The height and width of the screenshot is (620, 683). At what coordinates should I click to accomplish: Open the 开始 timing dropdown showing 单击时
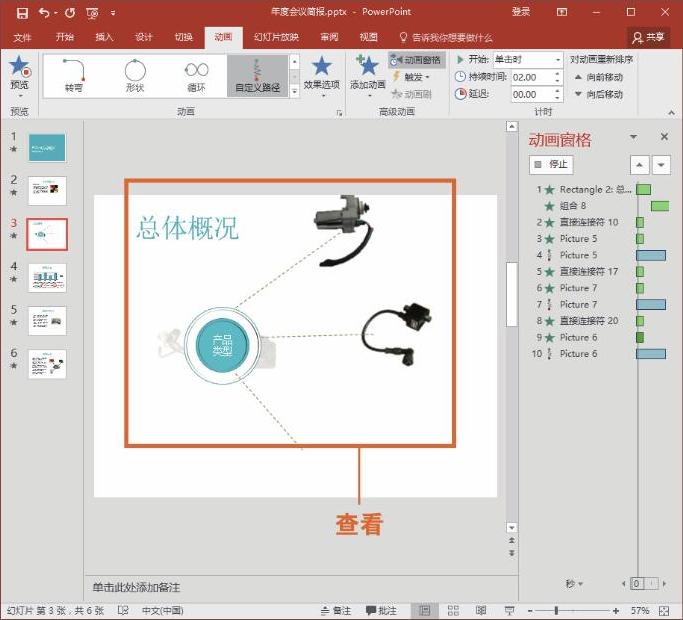(528, 59)
